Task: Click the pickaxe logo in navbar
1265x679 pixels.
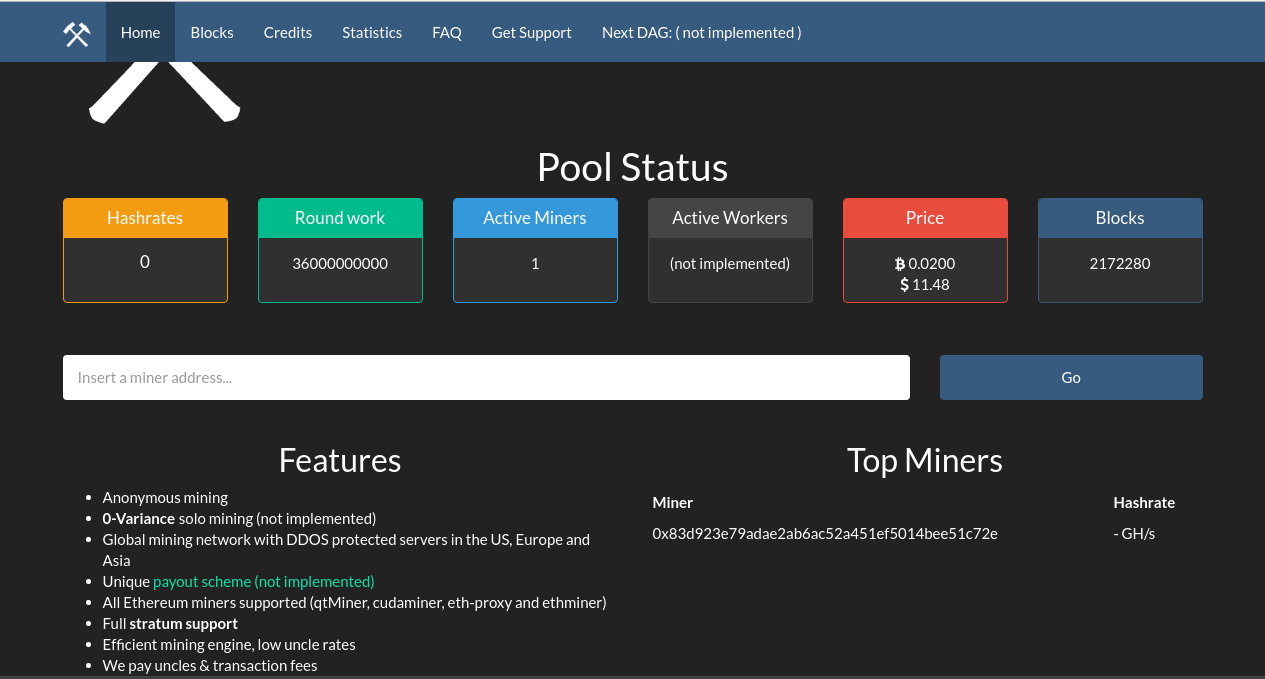Action: [x=77, y=33]
